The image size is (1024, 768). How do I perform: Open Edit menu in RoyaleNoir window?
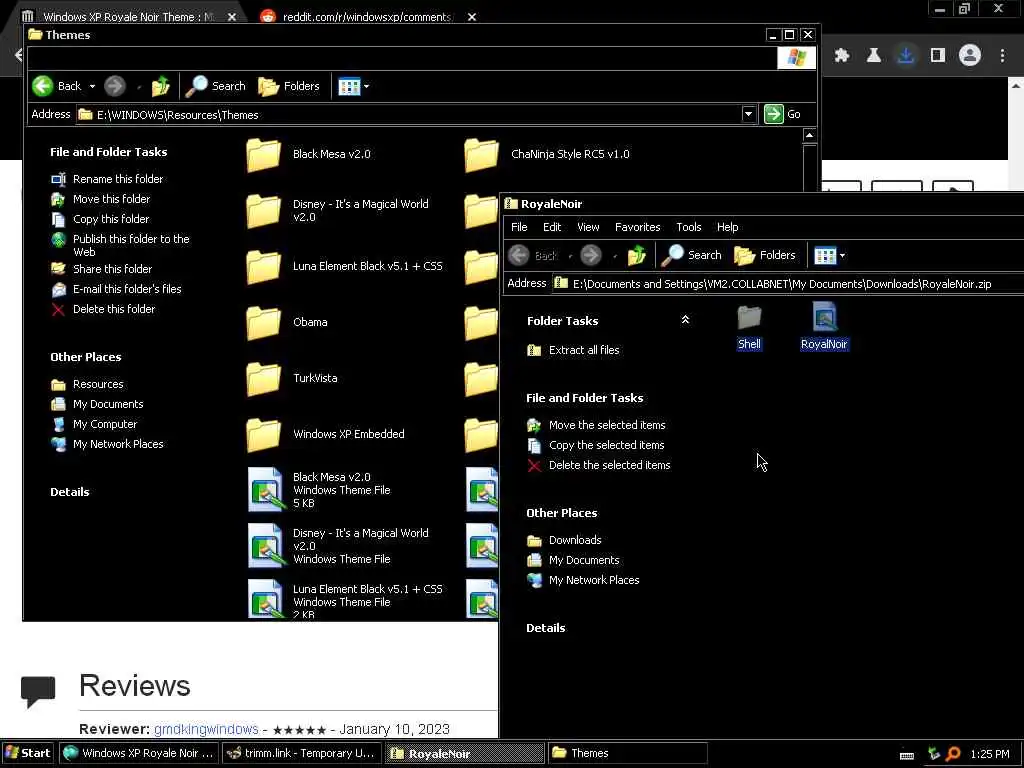coord(552,227)
